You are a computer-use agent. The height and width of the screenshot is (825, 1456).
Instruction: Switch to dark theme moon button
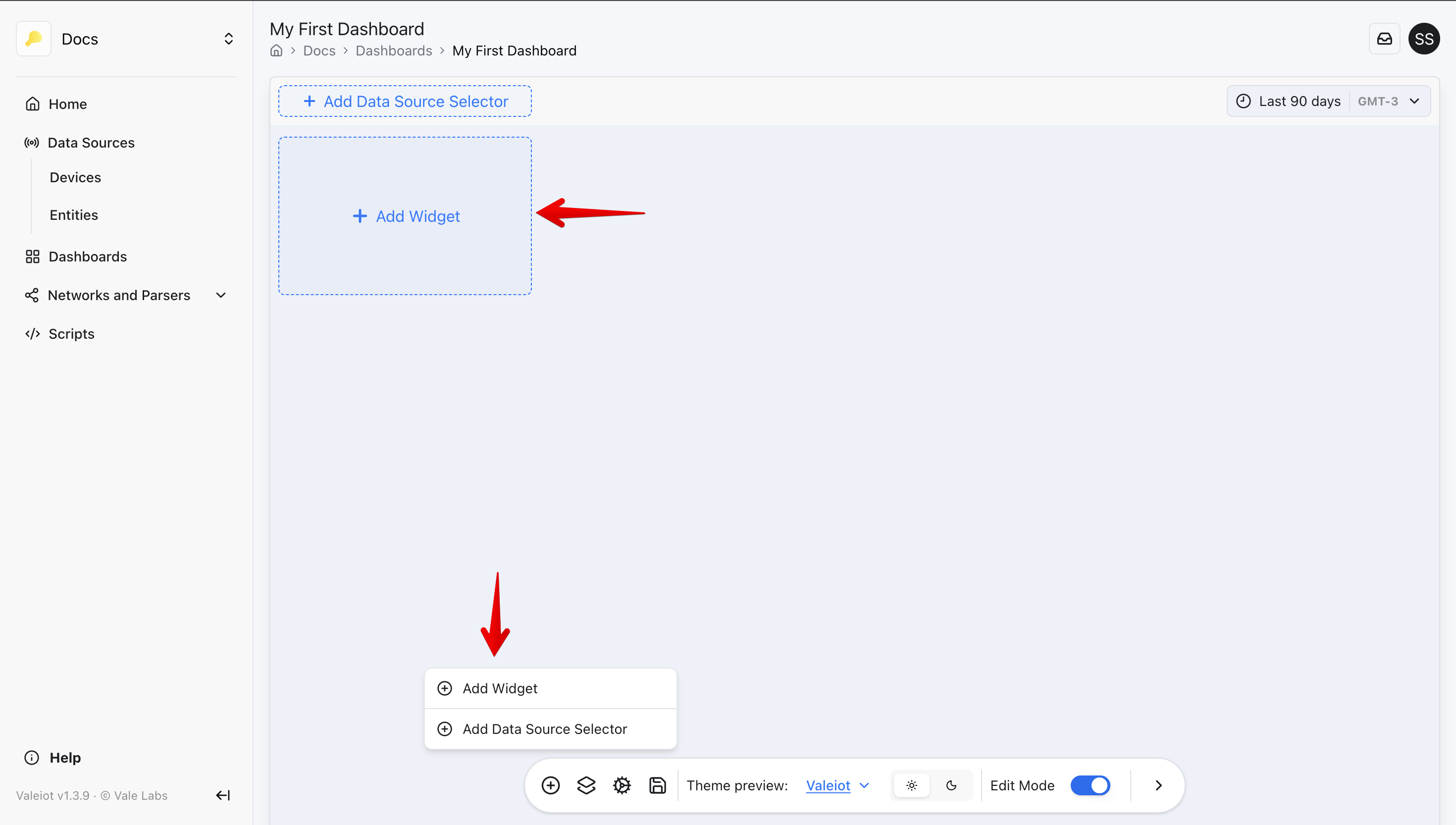click(951, 785)
